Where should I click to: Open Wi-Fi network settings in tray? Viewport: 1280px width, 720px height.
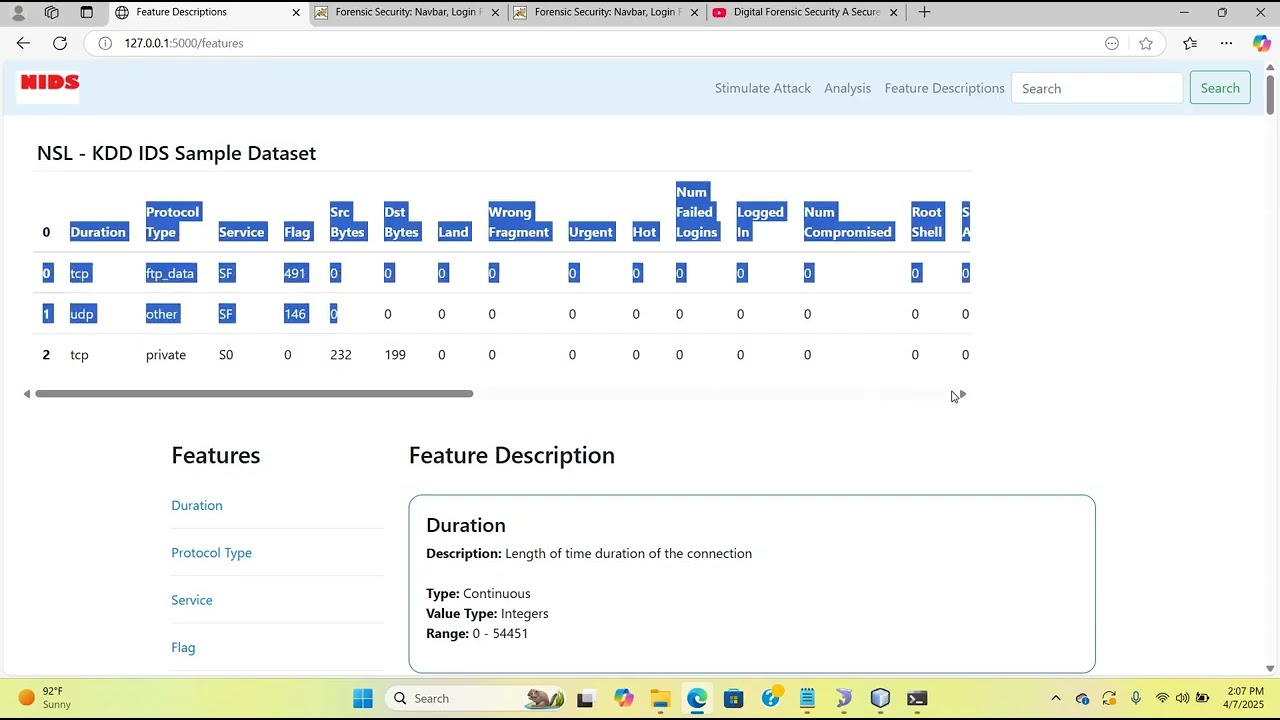point(1162,698)
